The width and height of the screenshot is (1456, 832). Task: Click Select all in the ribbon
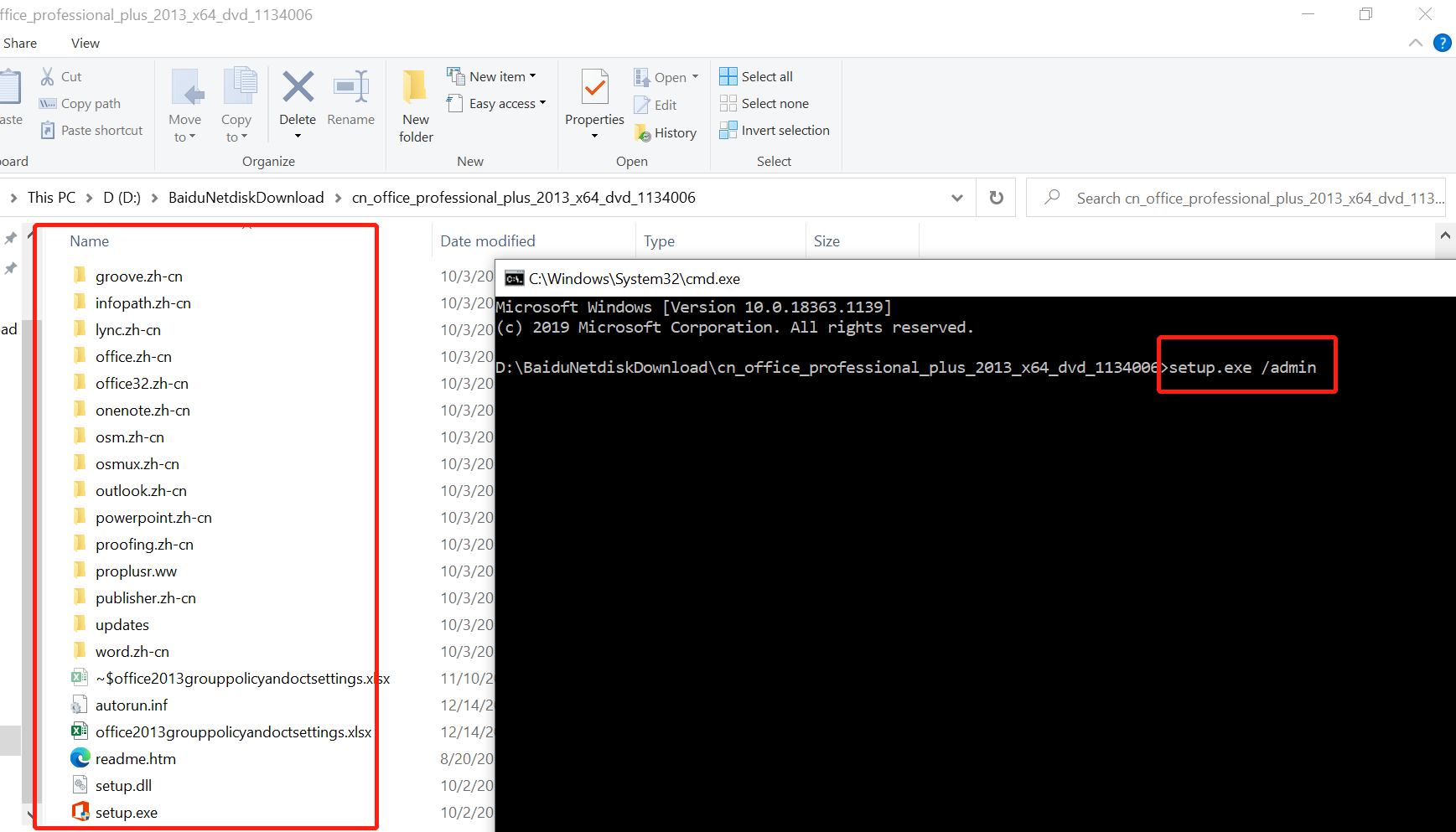click(756, 76)
